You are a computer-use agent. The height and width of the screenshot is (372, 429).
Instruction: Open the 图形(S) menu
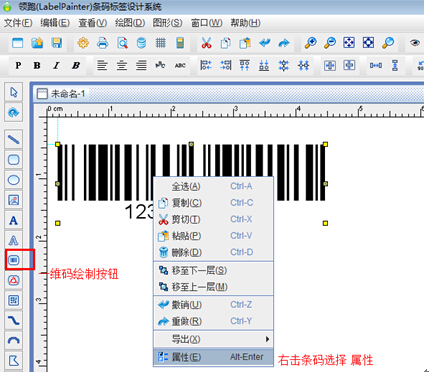(167, 23)
